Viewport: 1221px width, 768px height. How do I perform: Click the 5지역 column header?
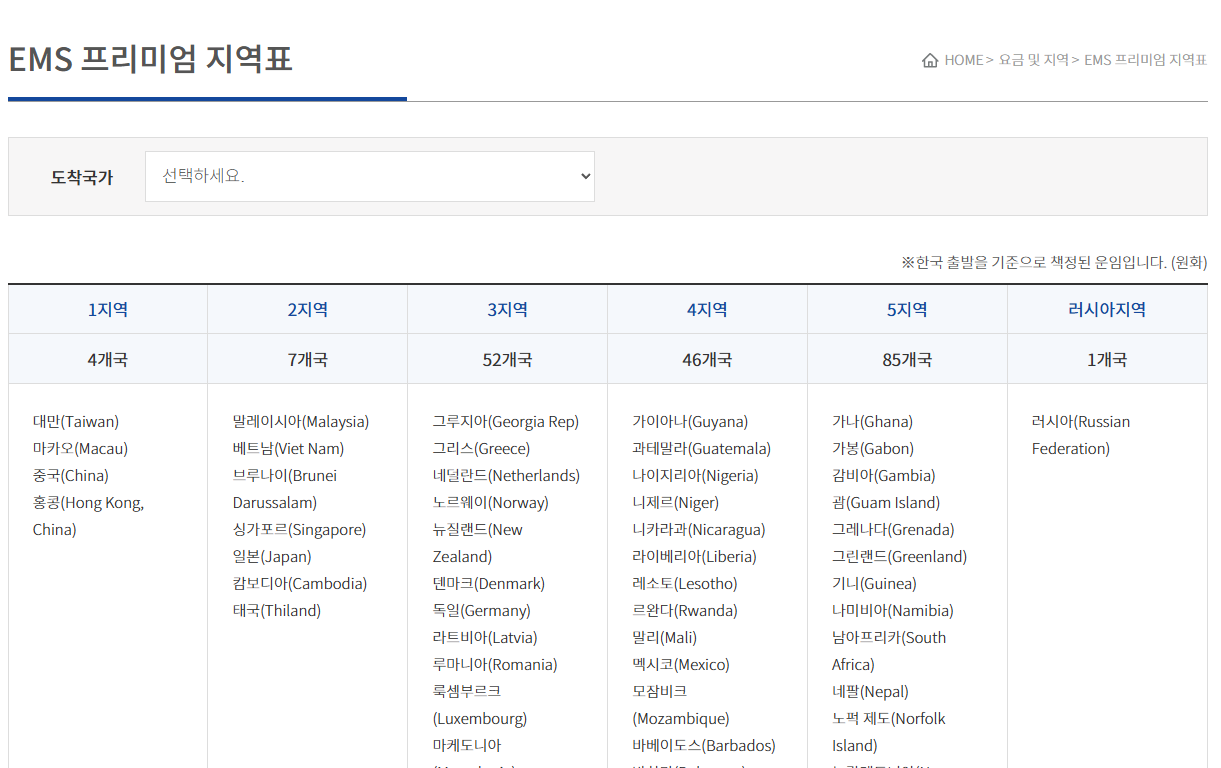pos(907,309)
